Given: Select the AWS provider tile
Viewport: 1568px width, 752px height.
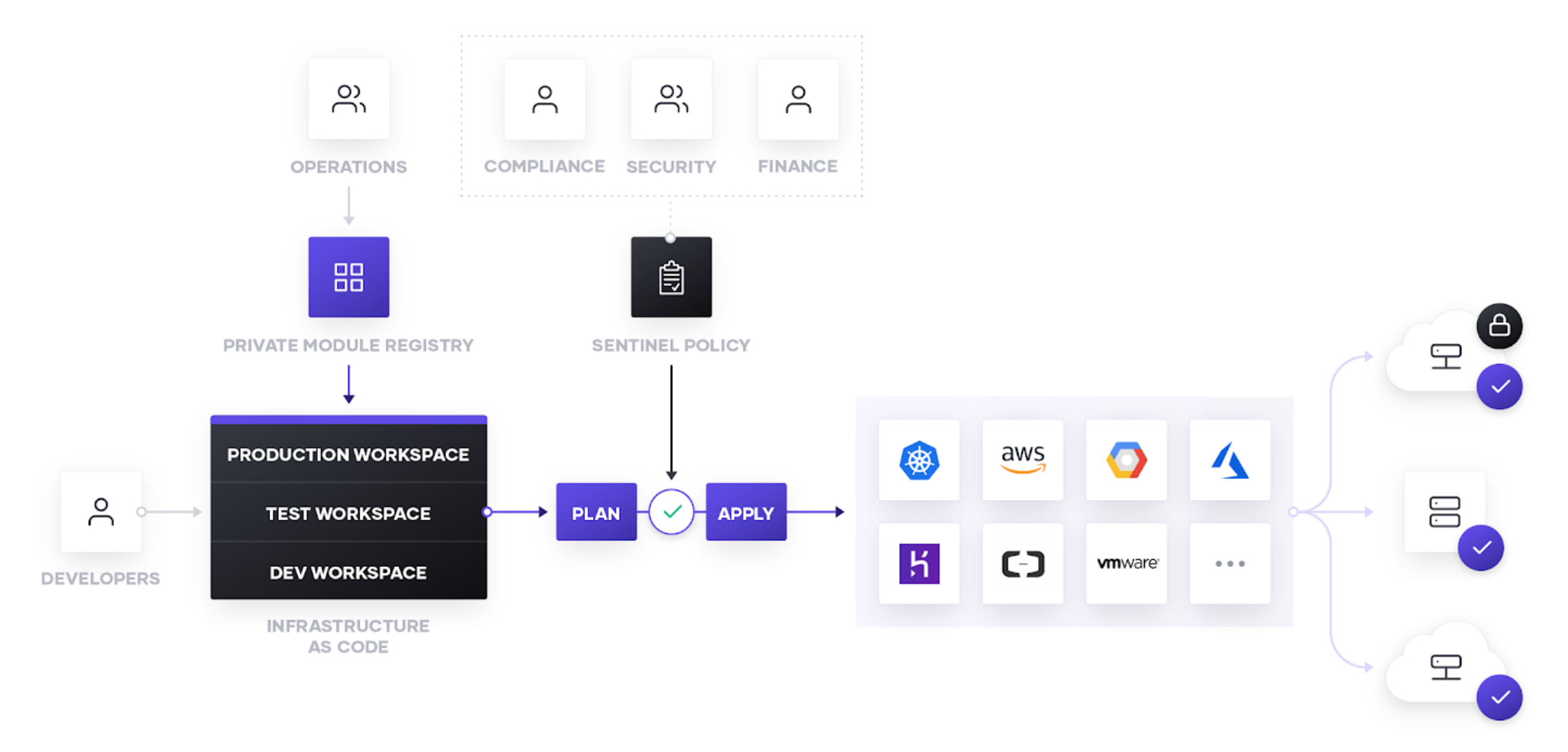Looking at the screenshot, I should 1022,460.
